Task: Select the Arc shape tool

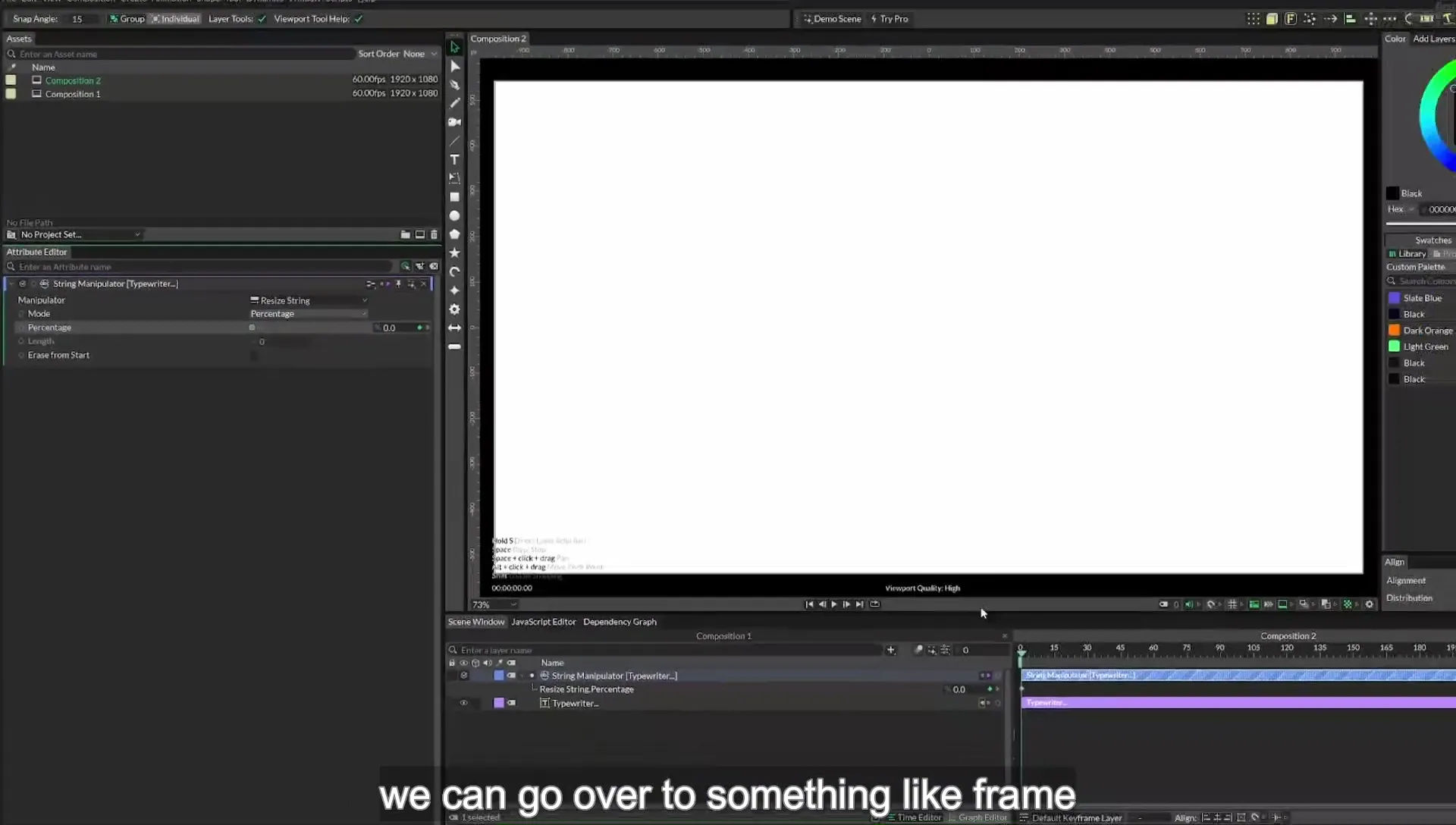Action: click(x=455, y=271)
